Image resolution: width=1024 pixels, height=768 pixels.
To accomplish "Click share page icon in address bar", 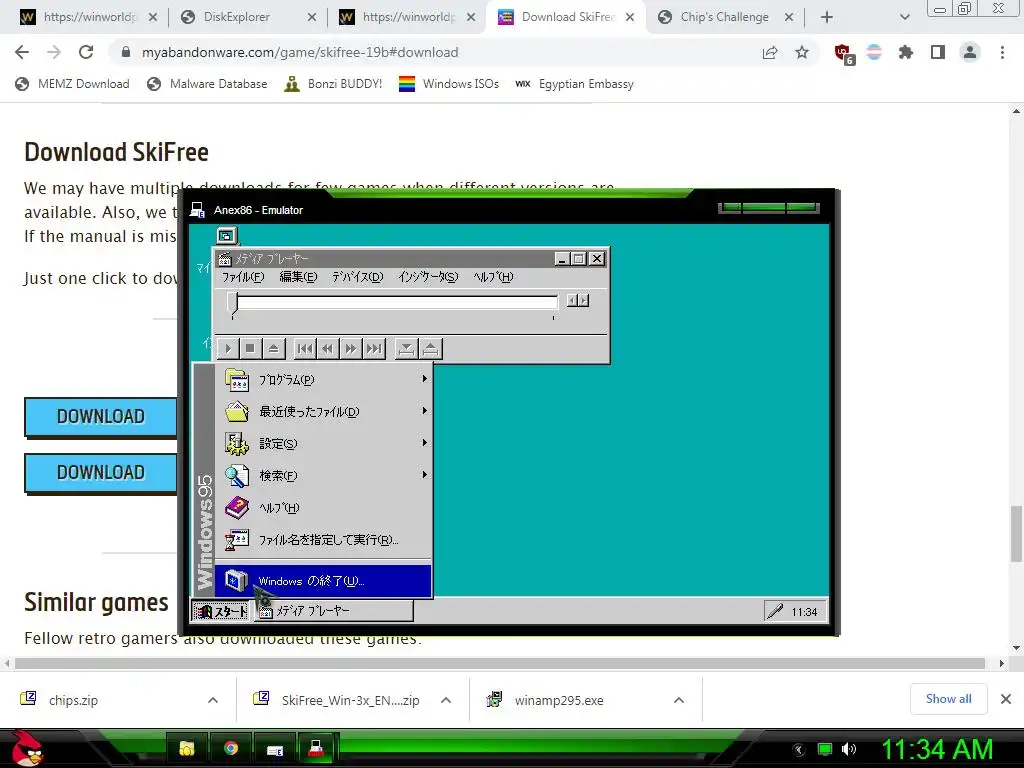I will 770,52.
